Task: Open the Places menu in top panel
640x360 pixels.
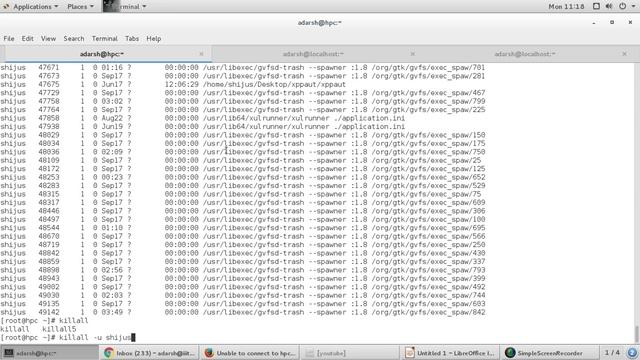Action: tap(80, 7)
